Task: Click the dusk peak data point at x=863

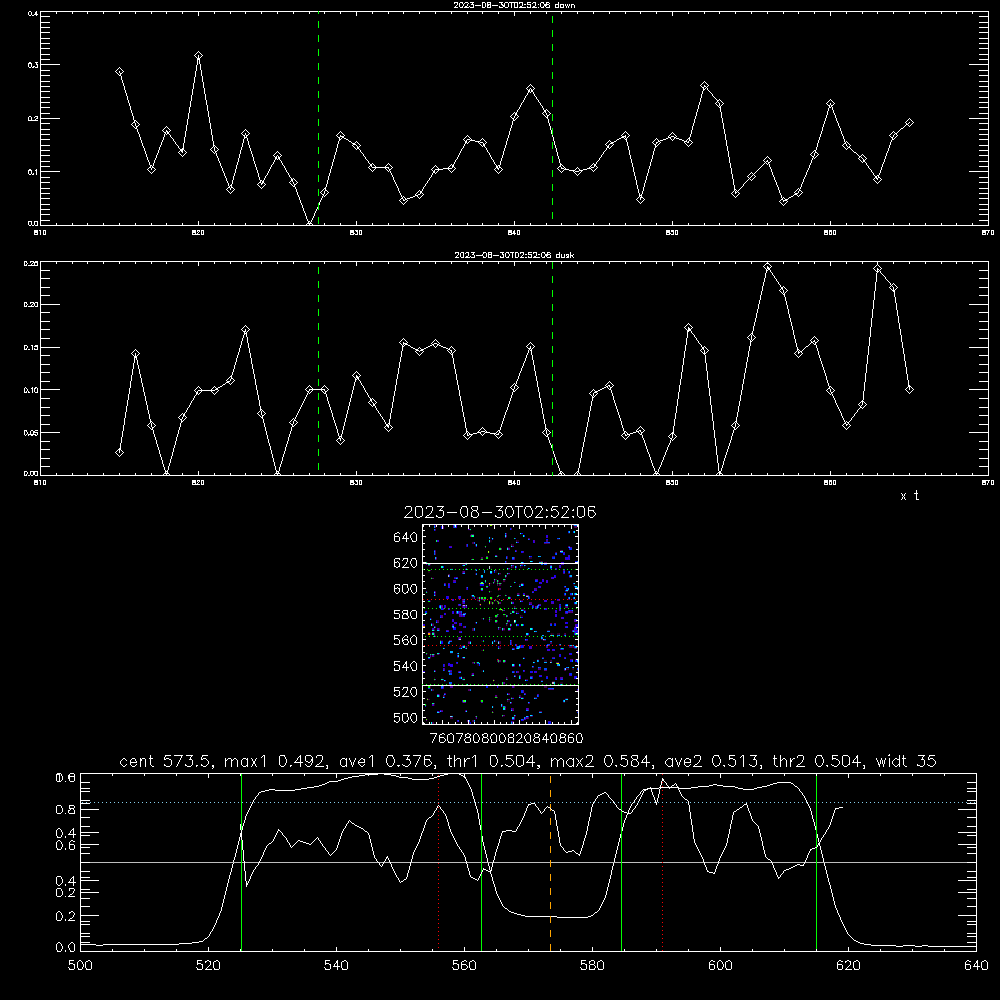Action: coord(878,268)
